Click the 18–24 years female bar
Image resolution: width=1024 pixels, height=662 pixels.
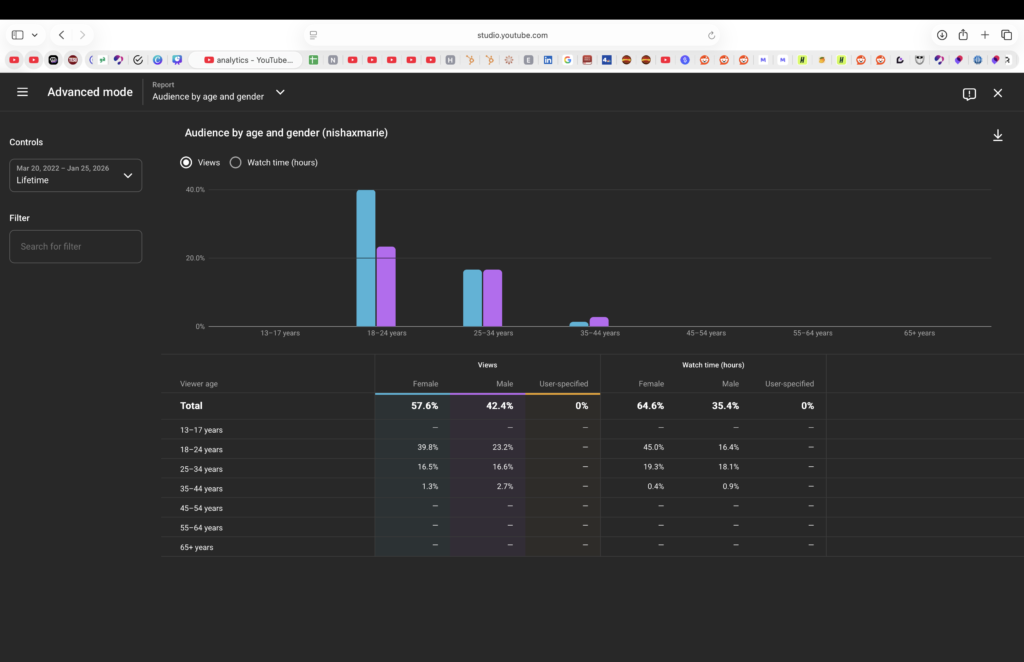pyautogui.click(x=366, y=258)
